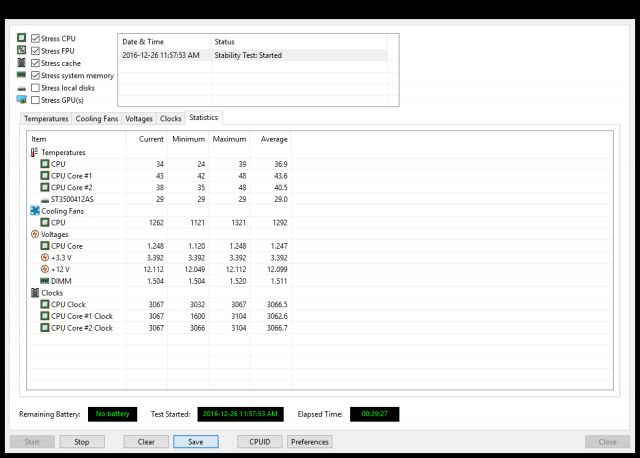
Task: Click the chip icon of CPU Core voltage row
Action: [44, 246]
